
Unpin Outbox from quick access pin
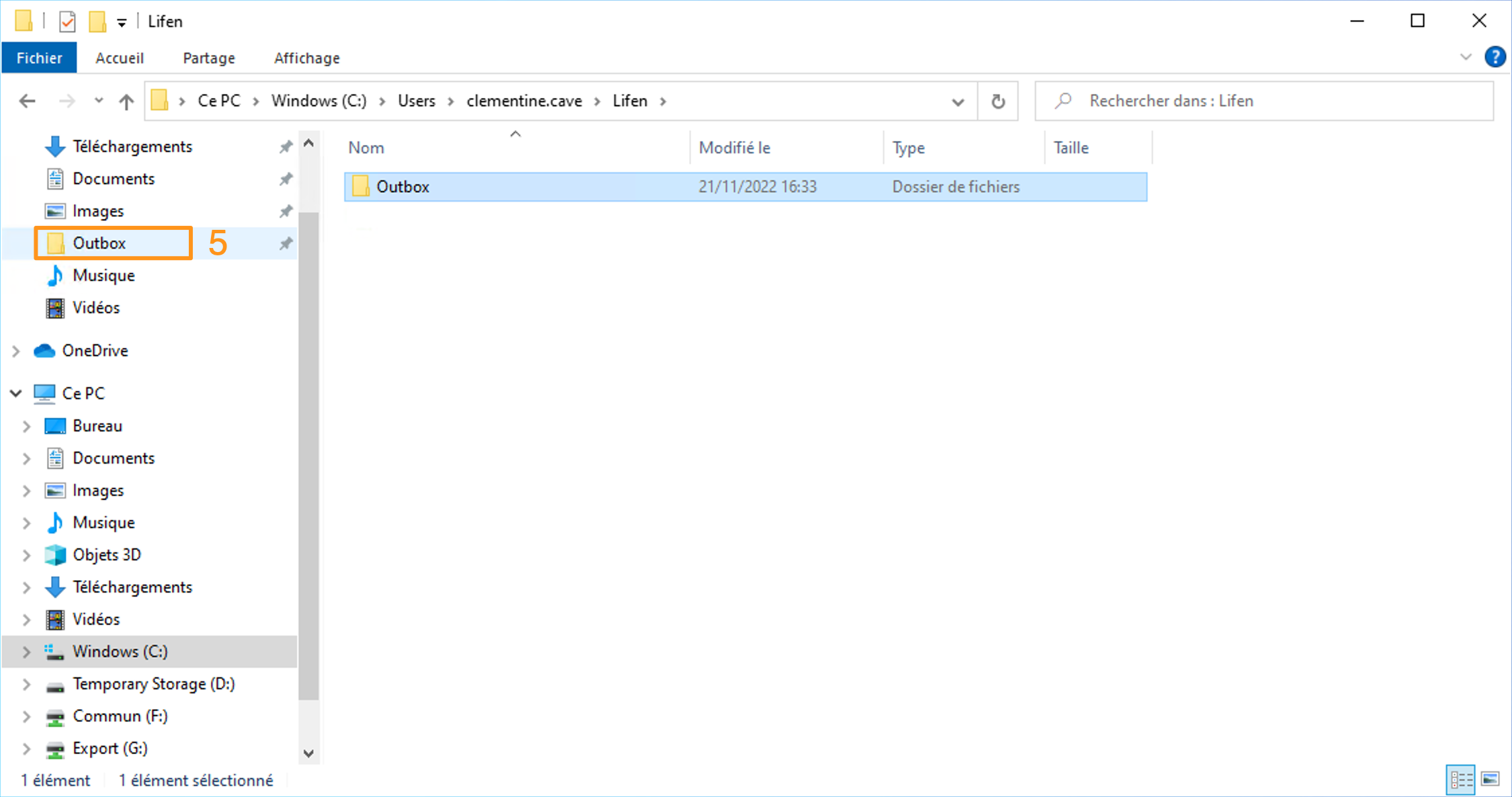click(x=286, y=243)
